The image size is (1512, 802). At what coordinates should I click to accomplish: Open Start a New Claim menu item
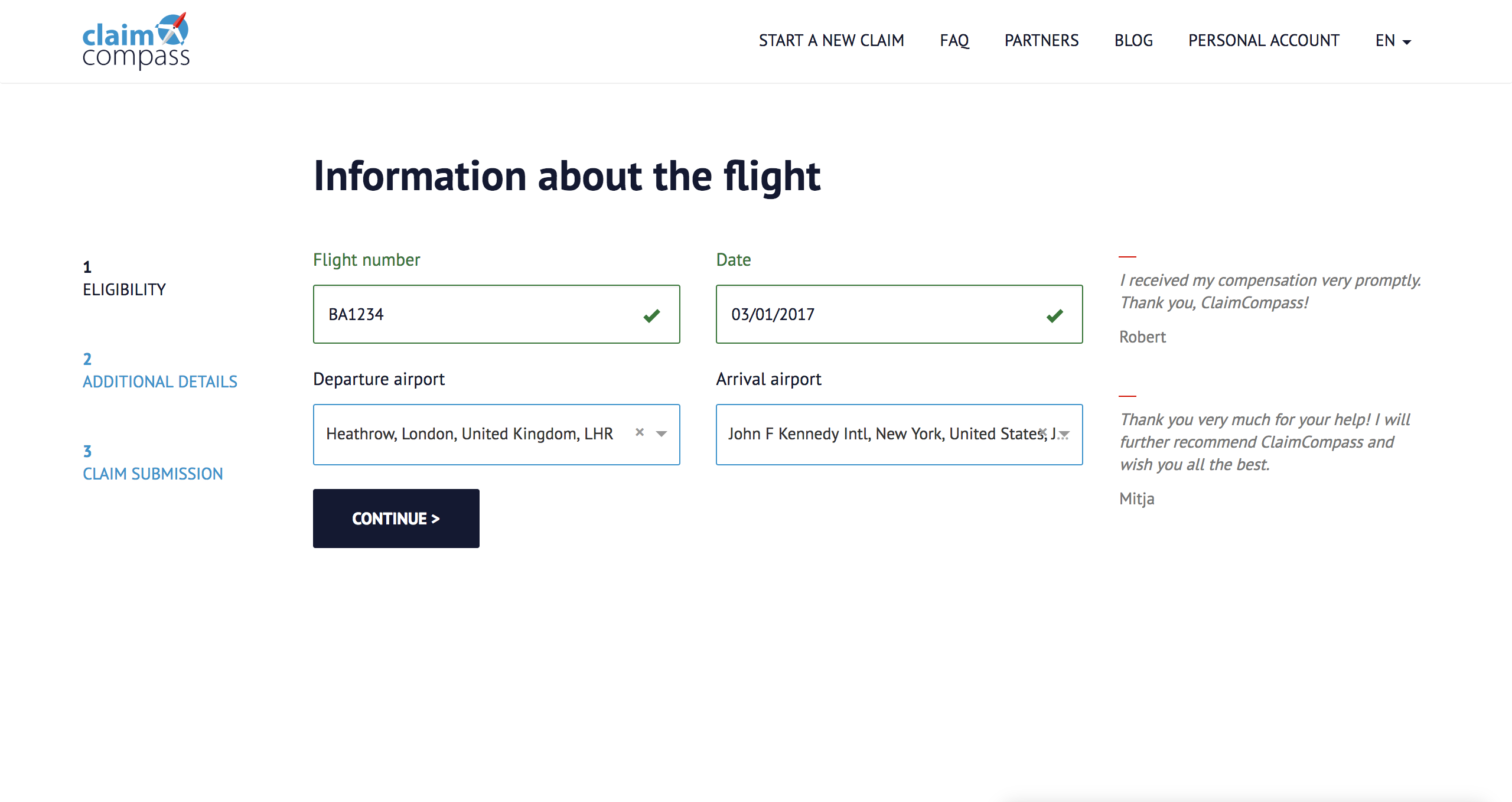[831, 41]
